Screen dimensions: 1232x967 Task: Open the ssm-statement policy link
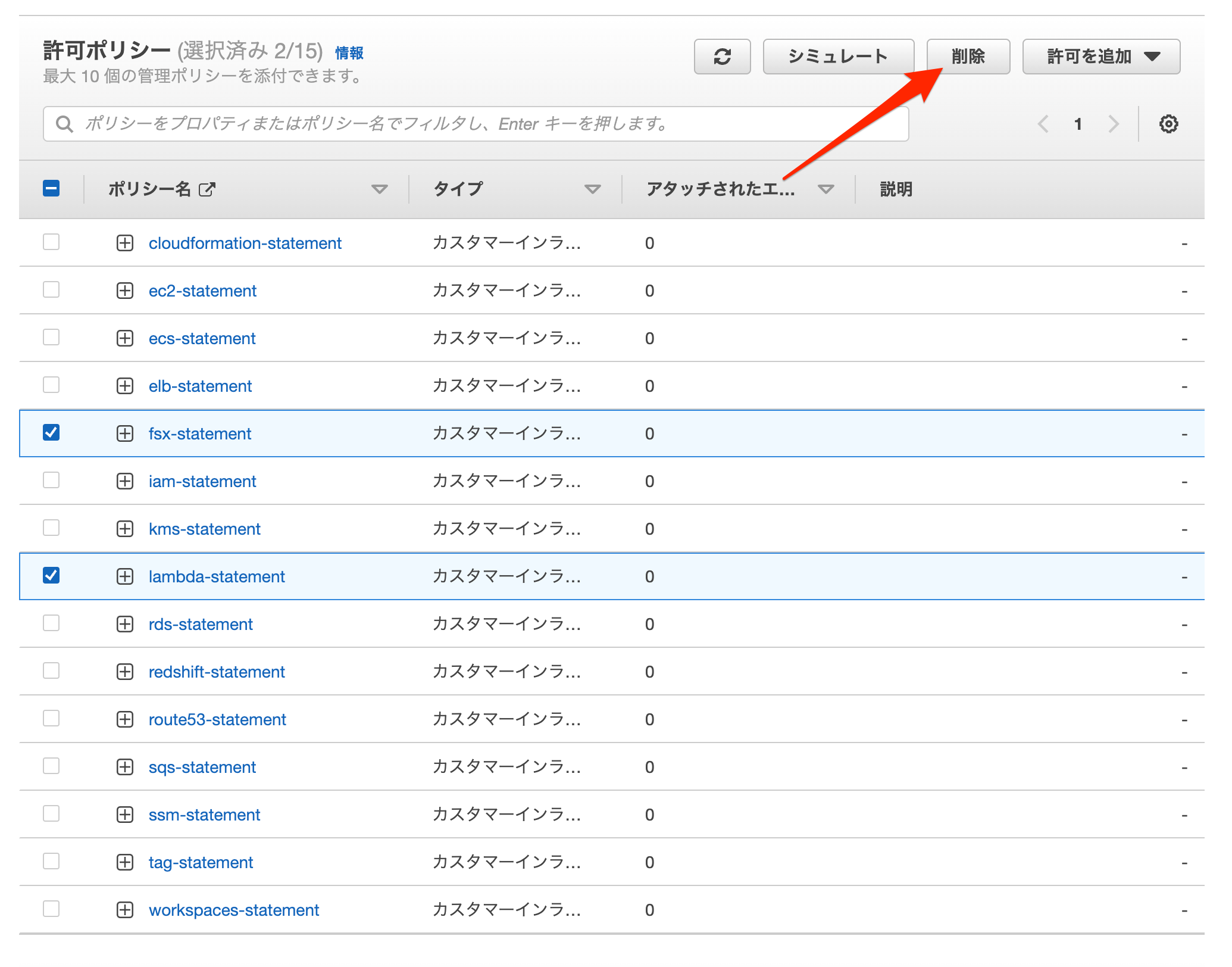pos(204,815)
